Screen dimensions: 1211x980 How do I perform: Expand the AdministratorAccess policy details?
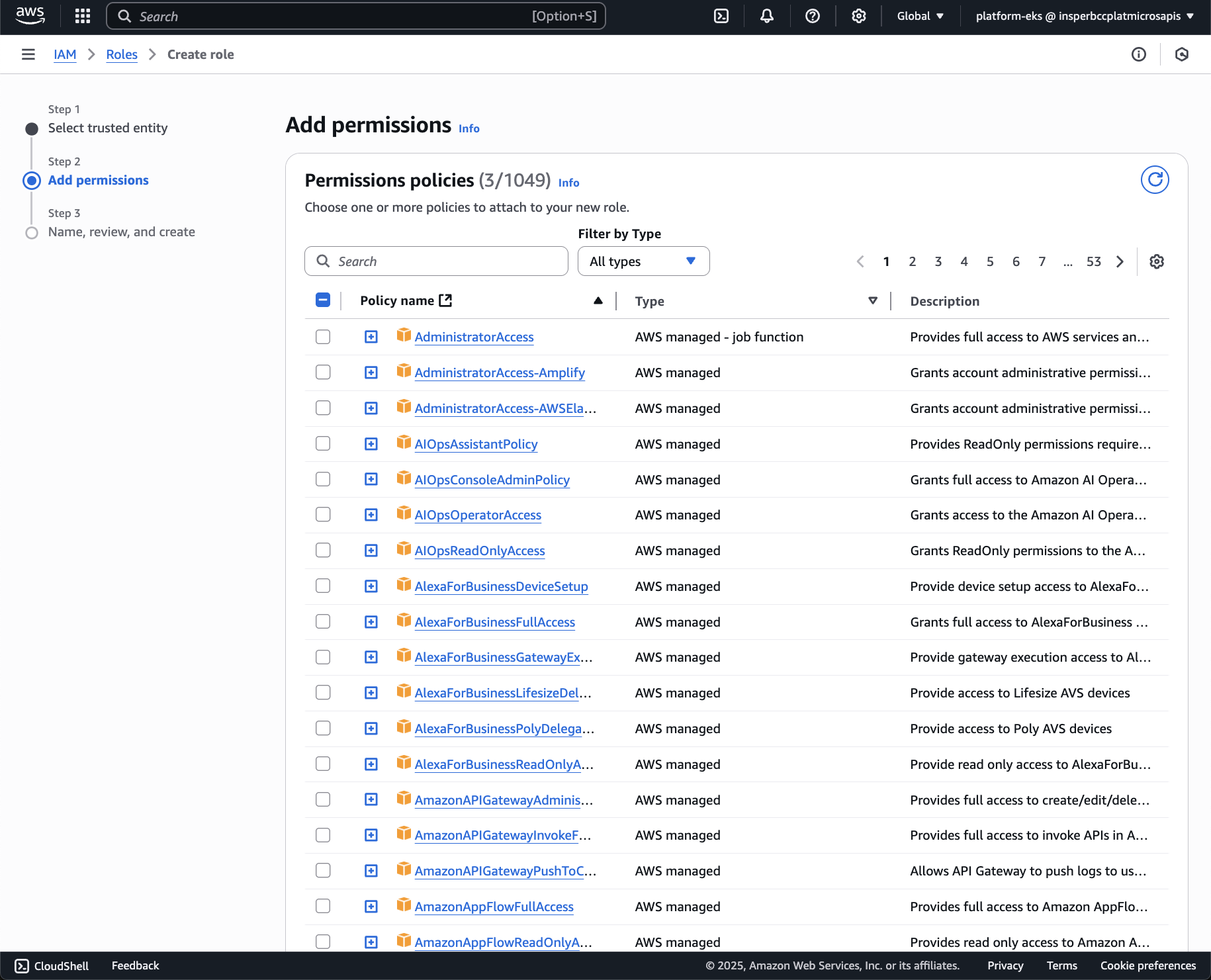[371, 337]
